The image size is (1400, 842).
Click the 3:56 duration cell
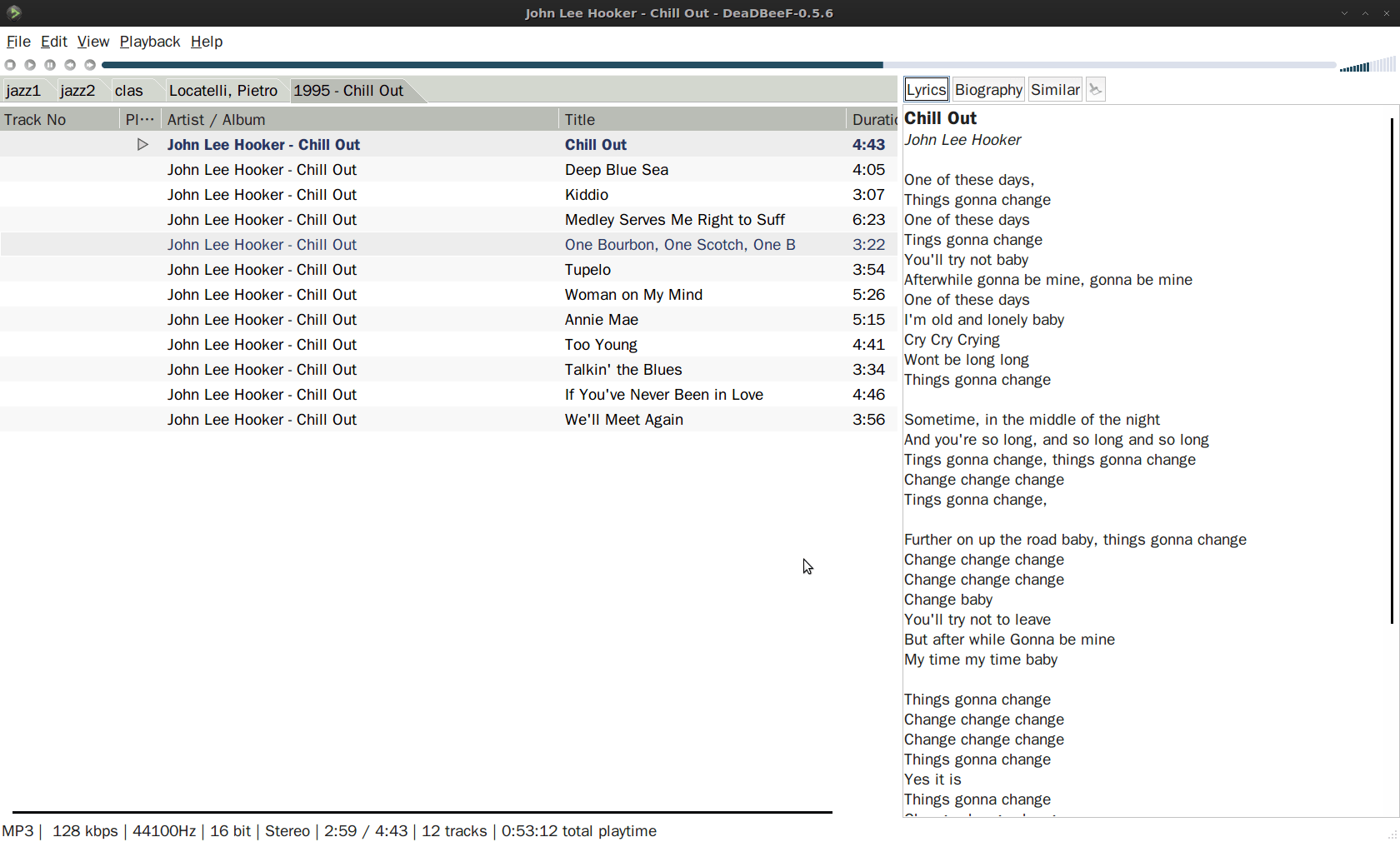point(868,420)
